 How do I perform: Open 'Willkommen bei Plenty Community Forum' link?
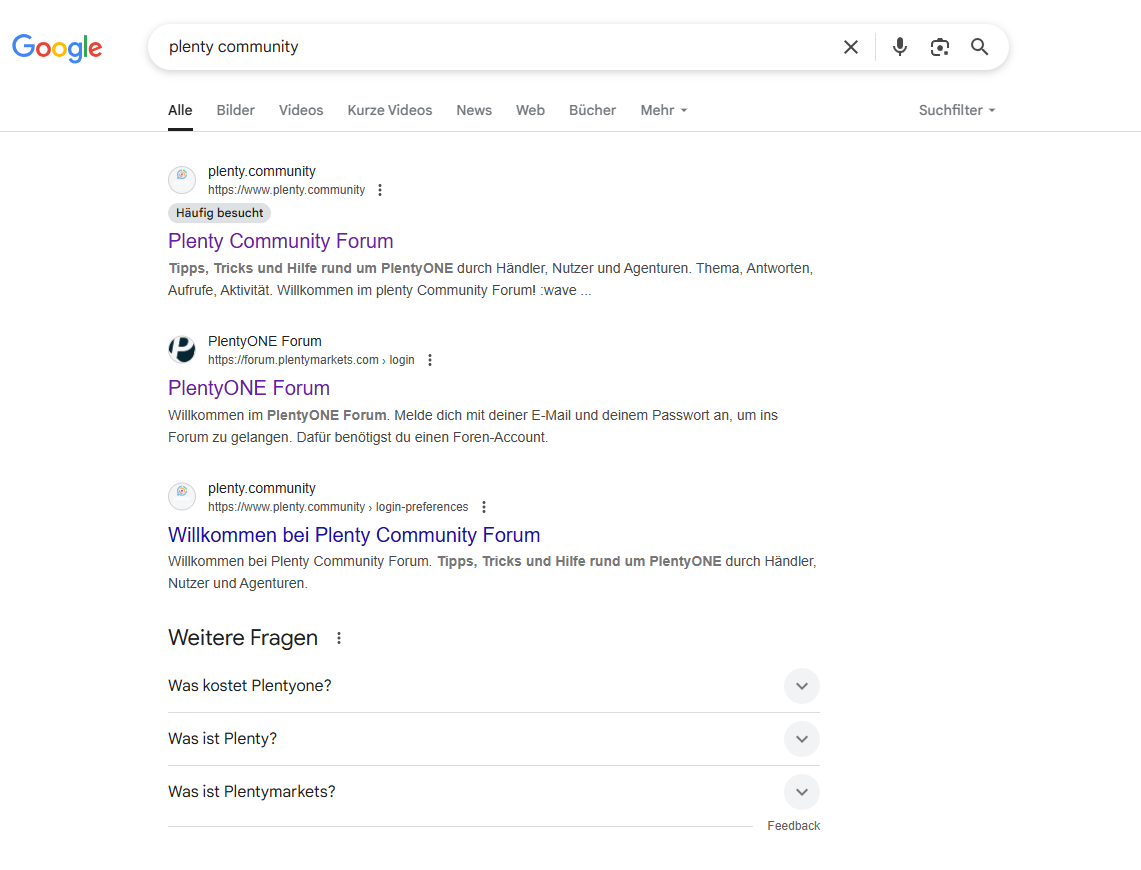[x=354, y=535]
